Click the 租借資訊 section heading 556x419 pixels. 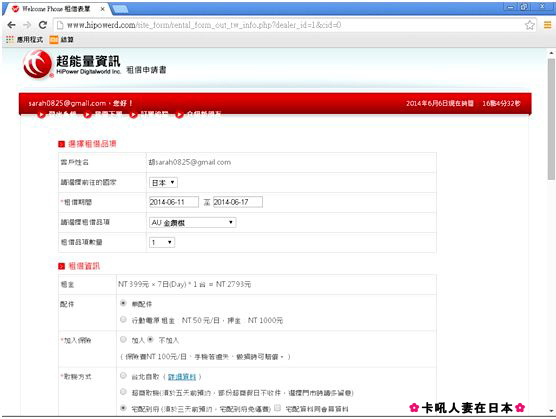pyautogui.click(x=84, y=266)
